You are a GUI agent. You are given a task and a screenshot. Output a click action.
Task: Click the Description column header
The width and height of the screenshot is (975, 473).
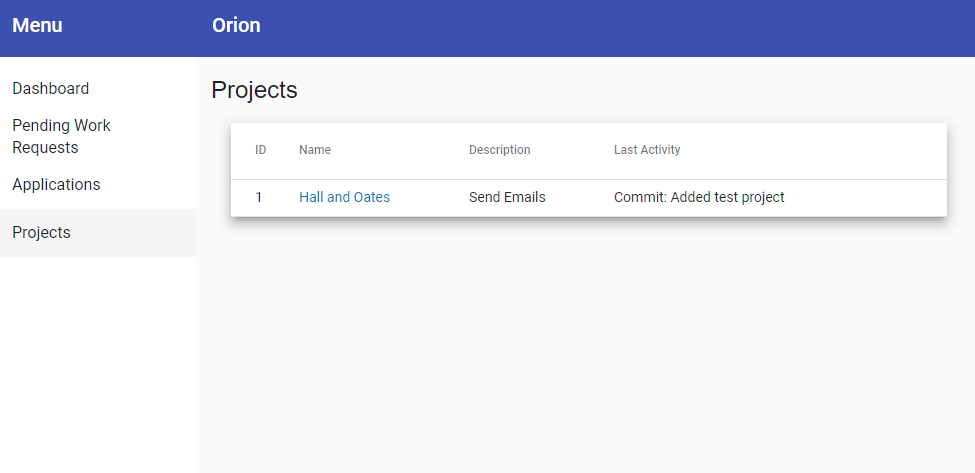pyautogui.click(x=499, y=150)
